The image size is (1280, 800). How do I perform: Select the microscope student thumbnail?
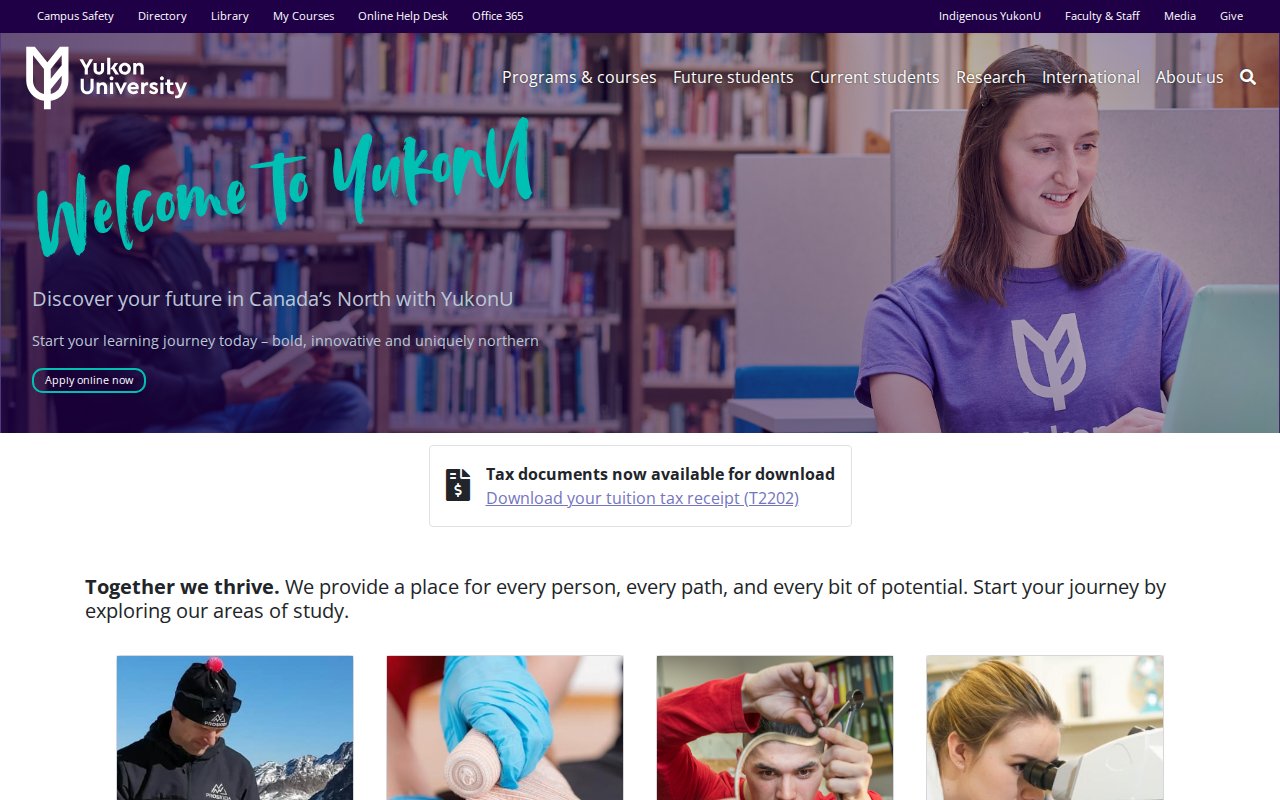(x=1045, y=728)
